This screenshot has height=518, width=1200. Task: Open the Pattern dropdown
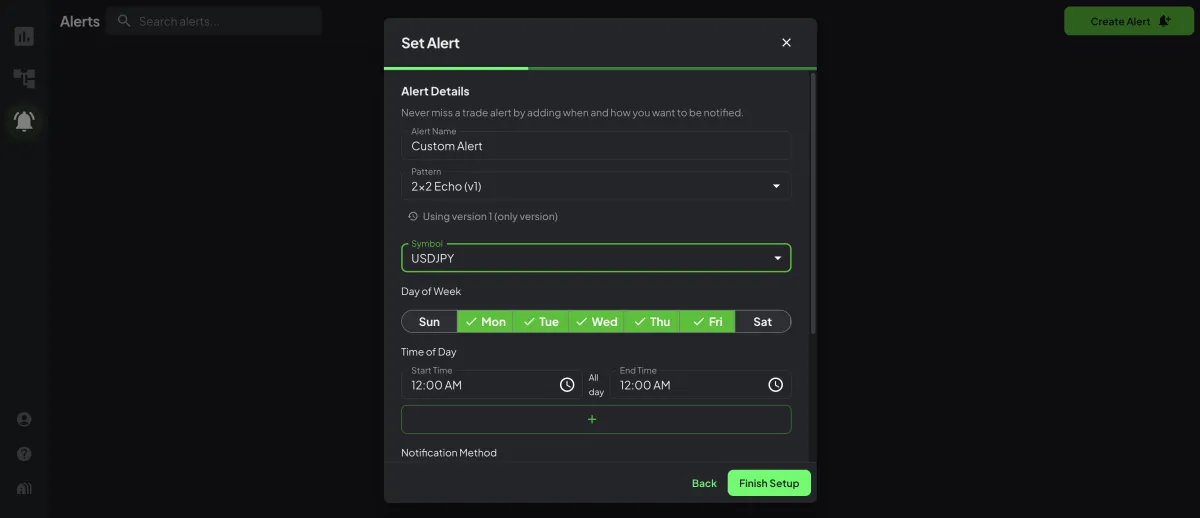tap(595, 186)
